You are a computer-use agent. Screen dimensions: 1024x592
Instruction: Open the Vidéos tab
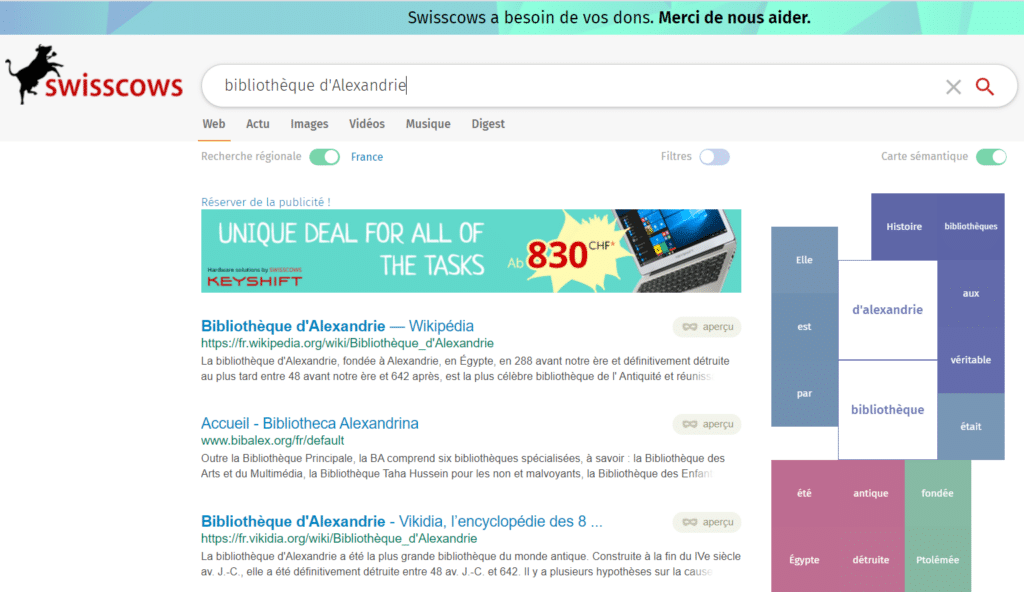pos(366,123)
